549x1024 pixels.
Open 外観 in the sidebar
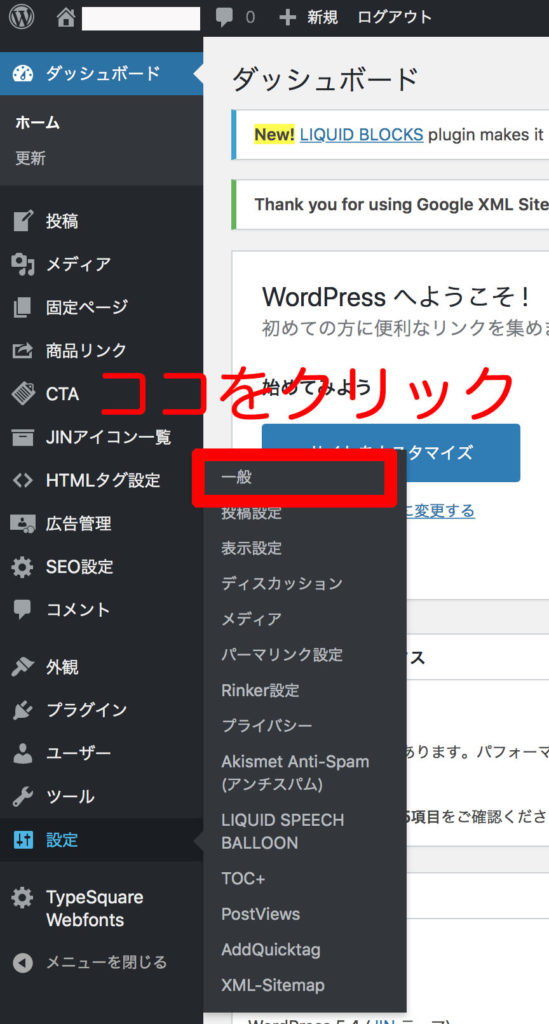(x=62, y=667)
